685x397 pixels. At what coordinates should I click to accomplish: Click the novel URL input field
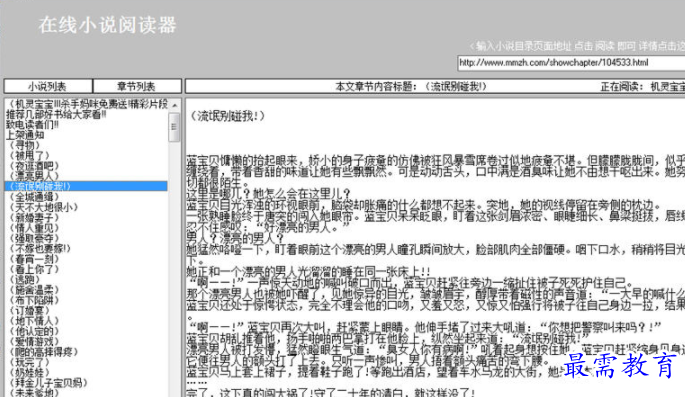coord(571,63)
